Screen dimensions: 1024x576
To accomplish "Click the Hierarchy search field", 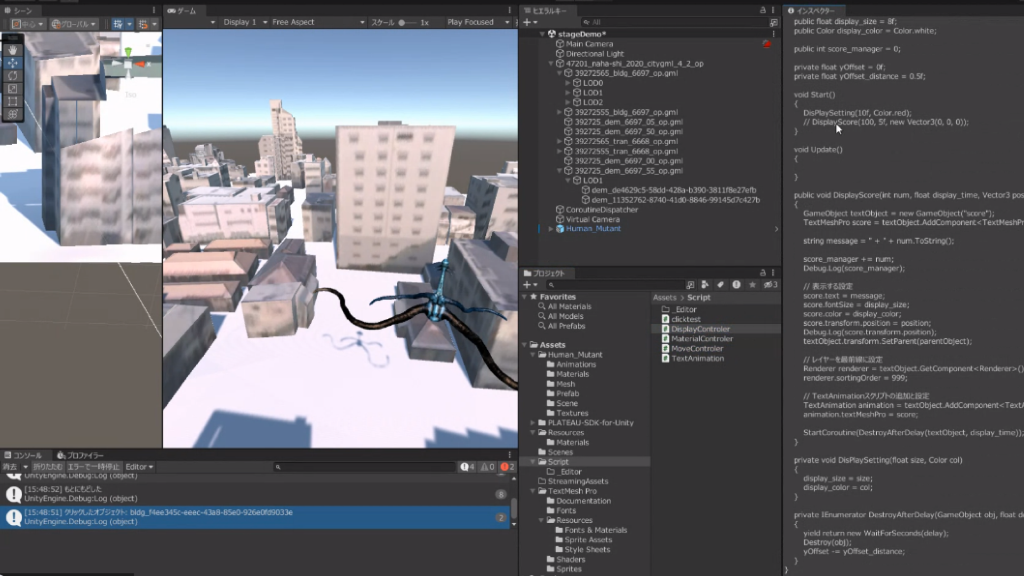I will (x=674, y=22).
